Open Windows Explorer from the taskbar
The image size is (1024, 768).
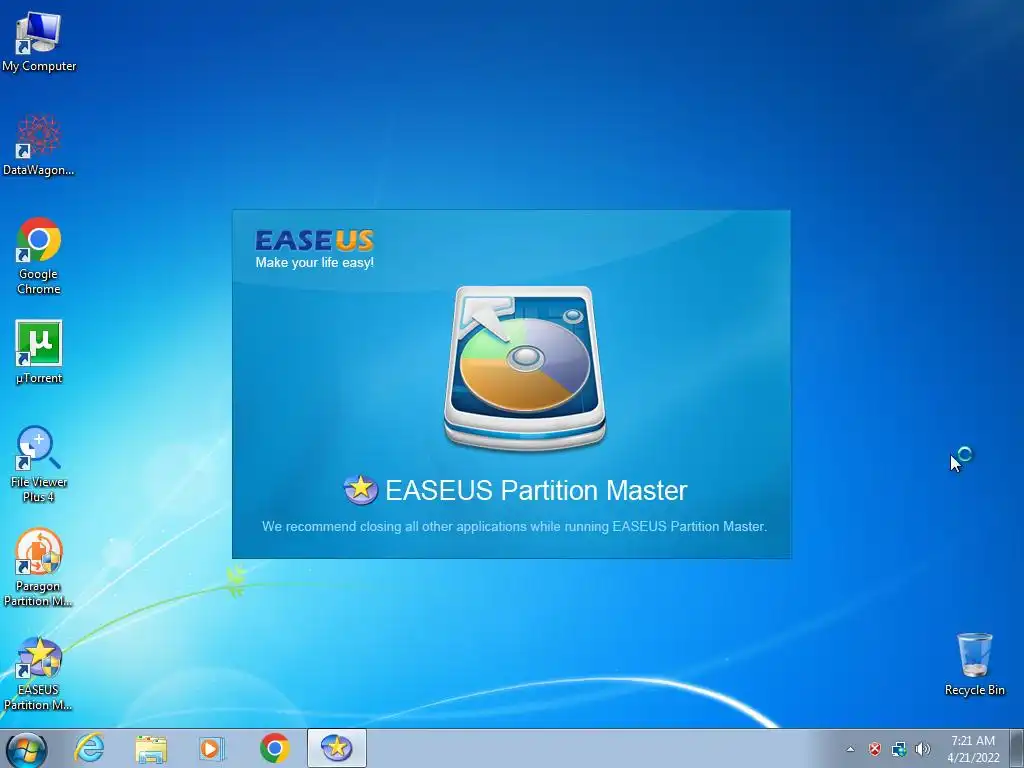point(151,748)
